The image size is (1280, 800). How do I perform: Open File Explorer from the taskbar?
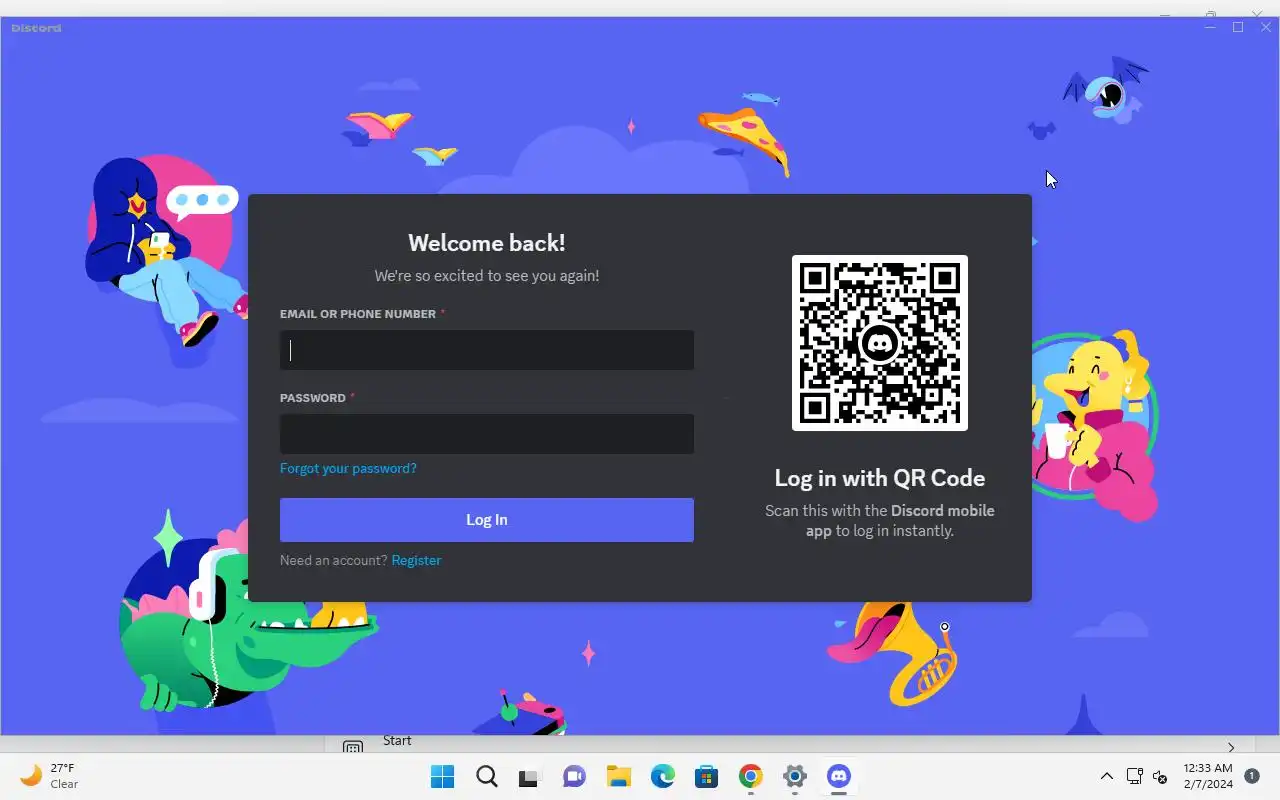click(x=618, y=776)
